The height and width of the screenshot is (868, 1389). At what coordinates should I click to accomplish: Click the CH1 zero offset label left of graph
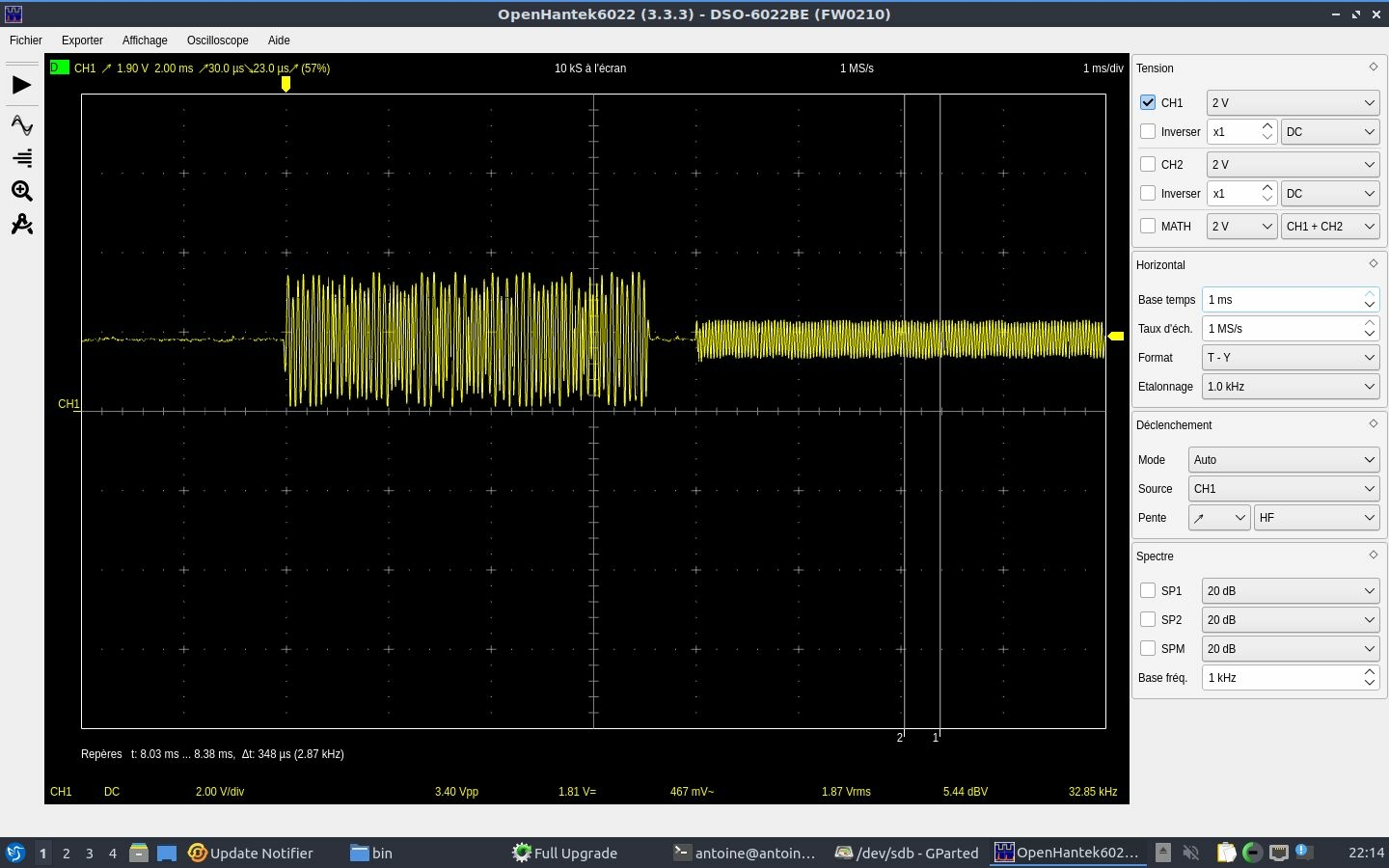68,404
